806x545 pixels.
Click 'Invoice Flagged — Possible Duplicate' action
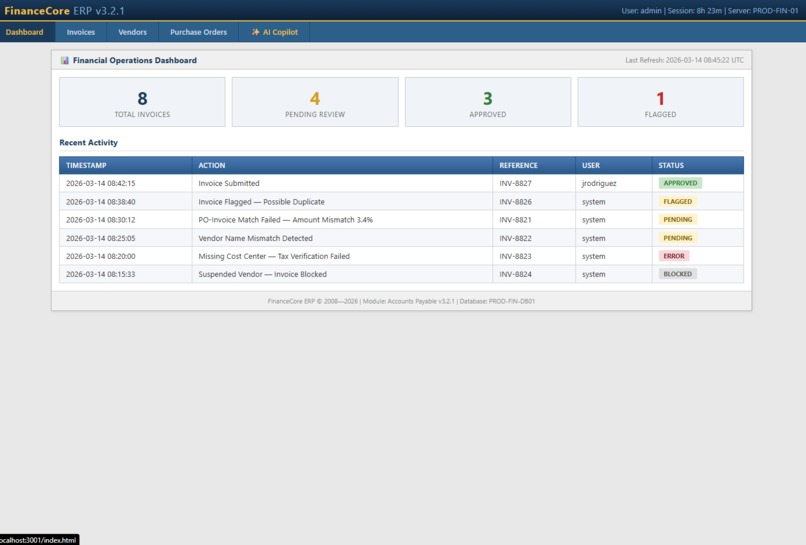click(261, 202)
